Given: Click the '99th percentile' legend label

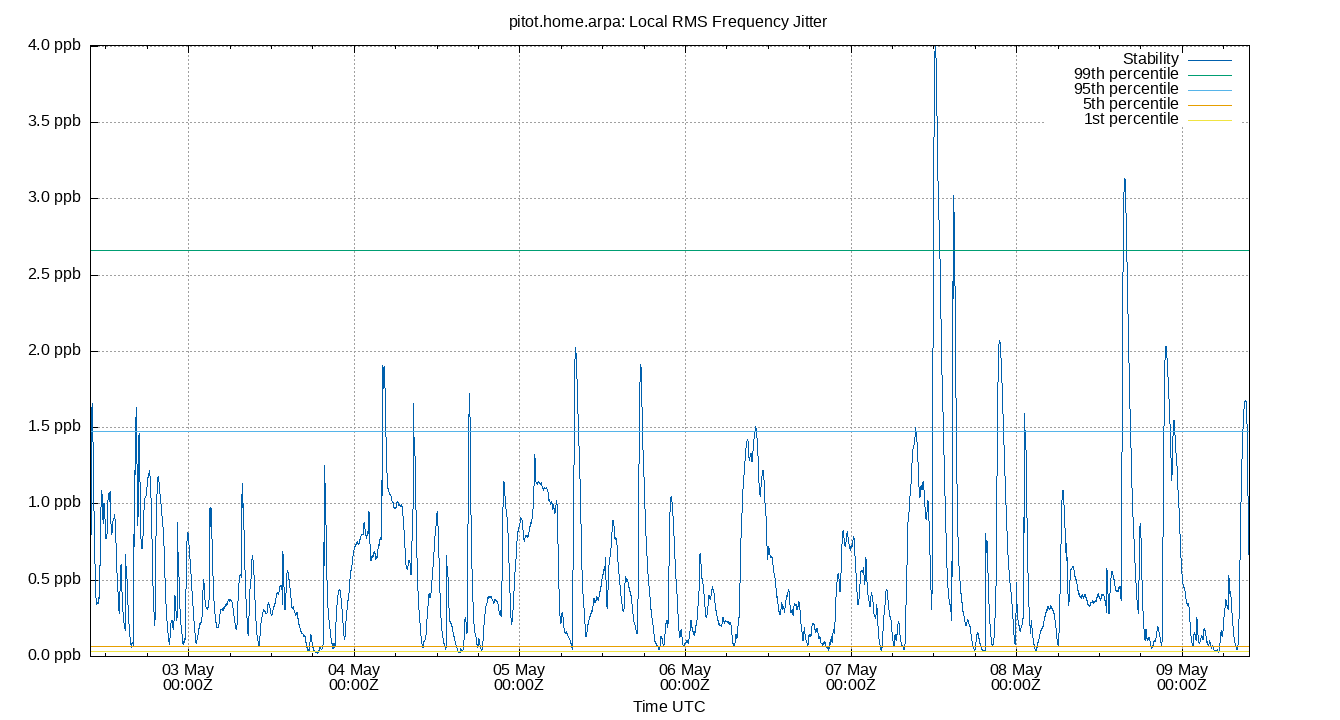Looking at the screenshot, I should (x=1126, y=74).
